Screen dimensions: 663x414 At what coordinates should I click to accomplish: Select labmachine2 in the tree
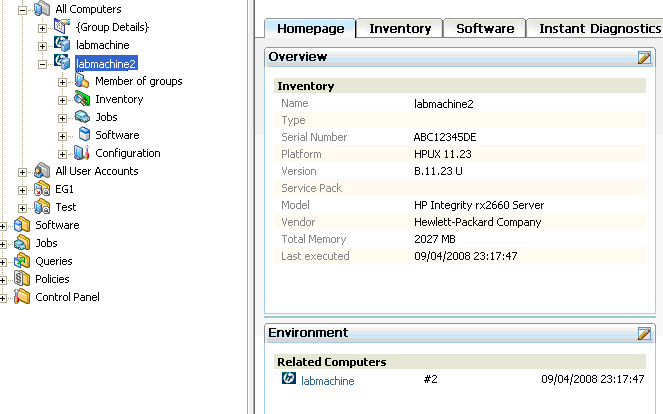[106, 63]
